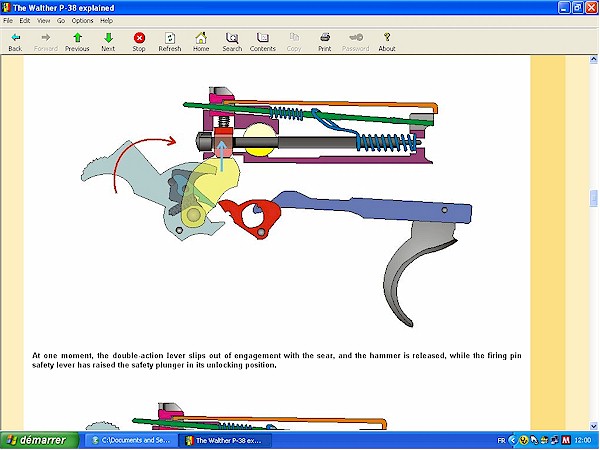Viewport: 600px width, 450px height.
Task: Jump to the Previous page button
Action: click(x=77, y=42)
